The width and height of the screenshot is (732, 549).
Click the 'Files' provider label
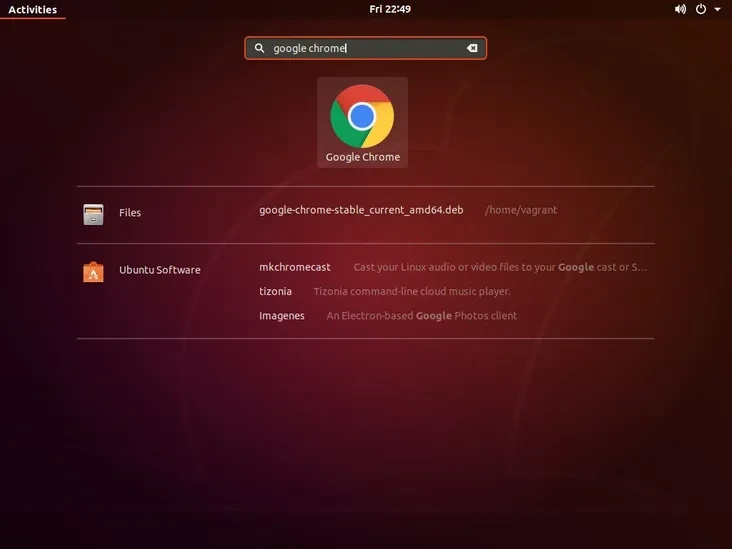point(130,213)
